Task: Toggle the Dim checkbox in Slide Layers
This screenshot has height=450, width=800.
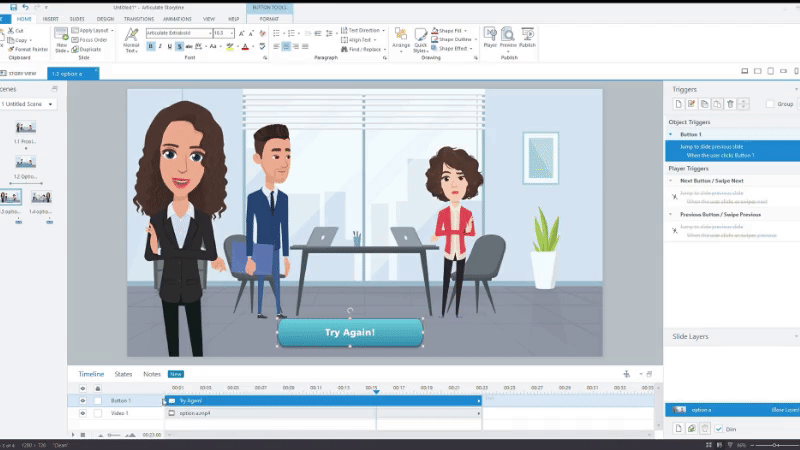Action: tap(718, 429)
